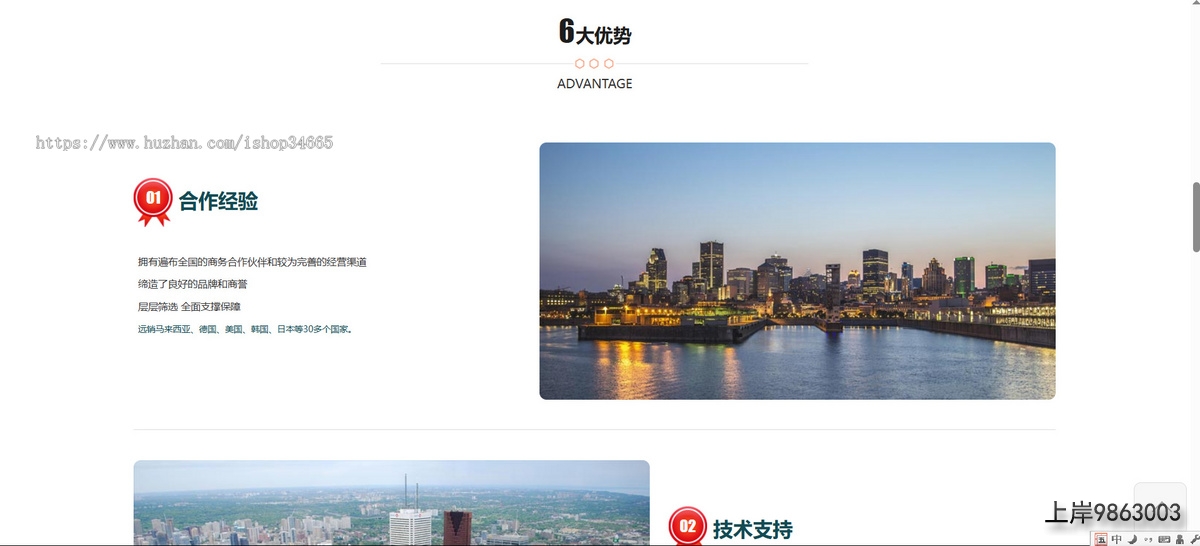This screenshot has height=546, width=1200.
Task: Click the page vertical scrollbar thumb
Action: click(1195, 217)
